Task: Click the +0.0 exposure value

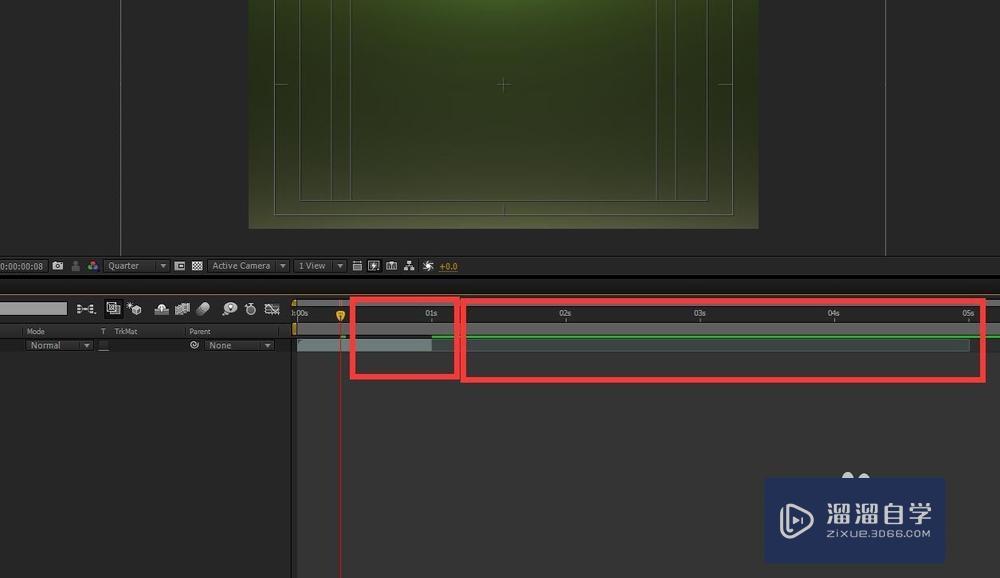Action: [448, 267]
